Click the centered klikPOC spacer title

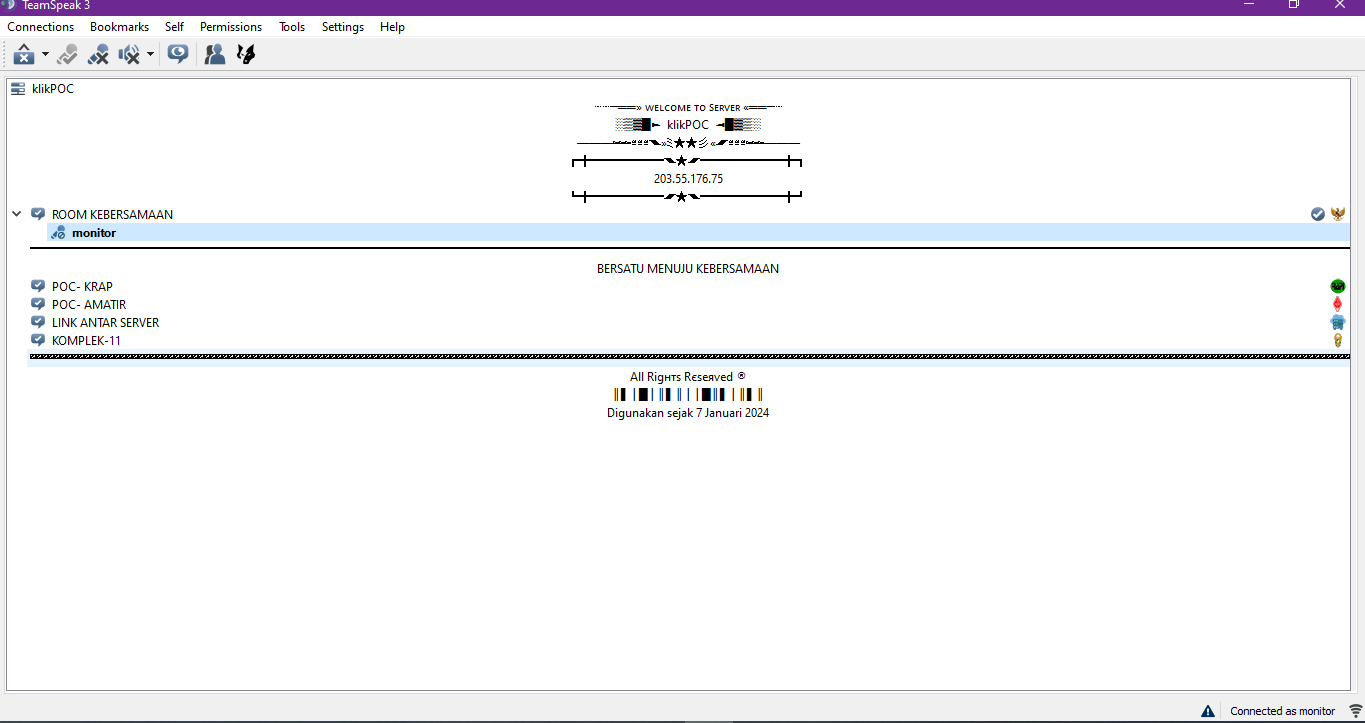point(688,125)
